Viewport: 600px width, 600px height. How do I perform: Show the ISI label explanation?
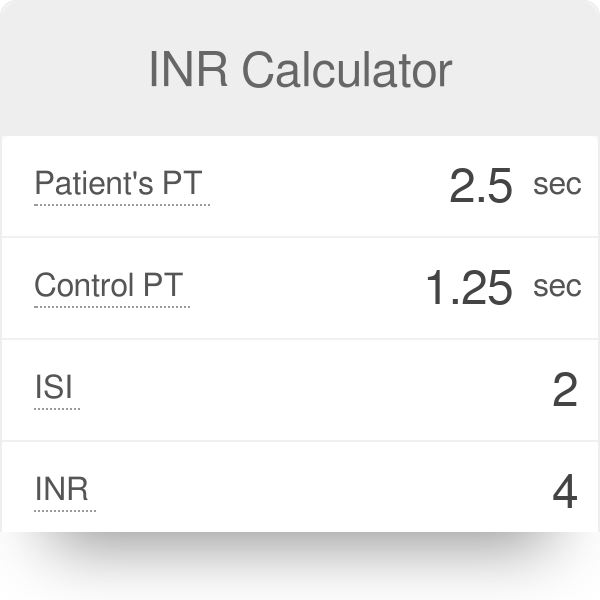point(53,386)
